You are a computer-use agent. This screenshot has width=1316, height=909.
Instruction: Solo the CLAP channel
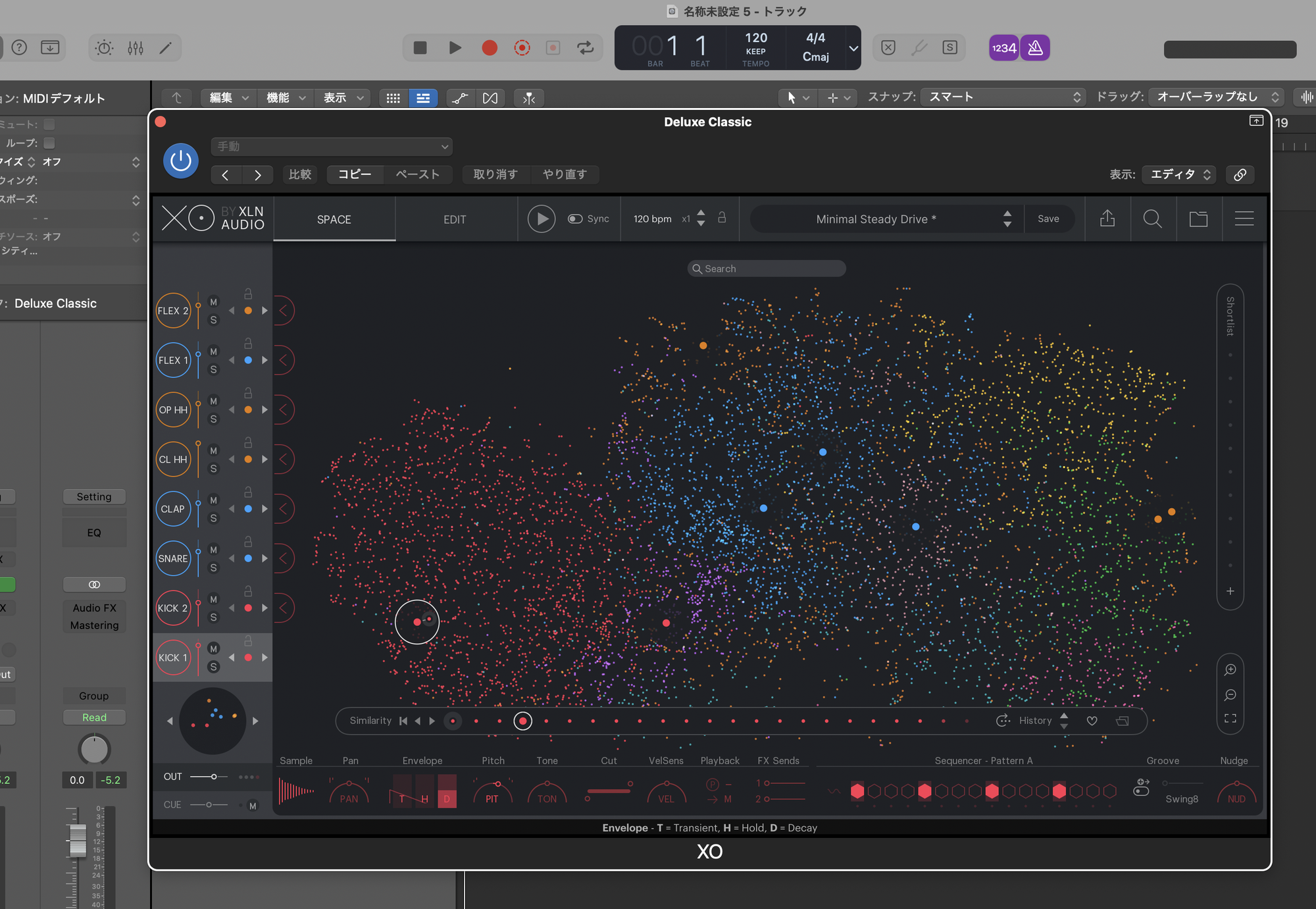point(213,519)
